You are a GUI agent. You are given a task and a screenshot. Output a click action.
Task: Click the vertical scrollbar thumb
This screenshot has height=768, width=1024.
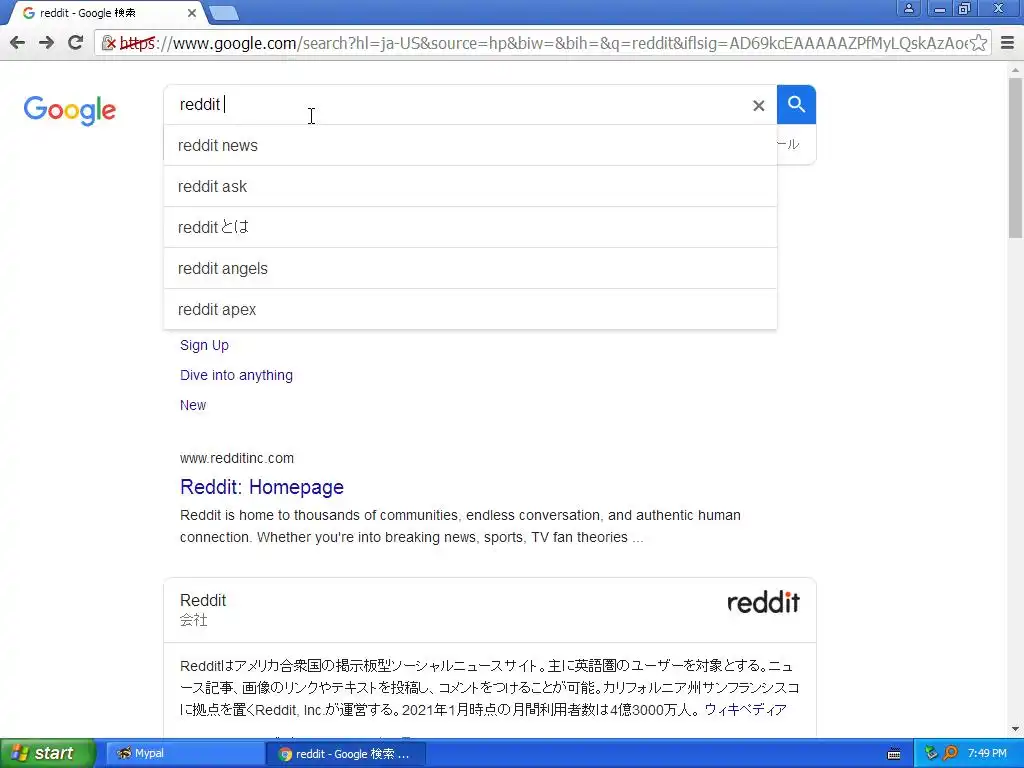1016,158
